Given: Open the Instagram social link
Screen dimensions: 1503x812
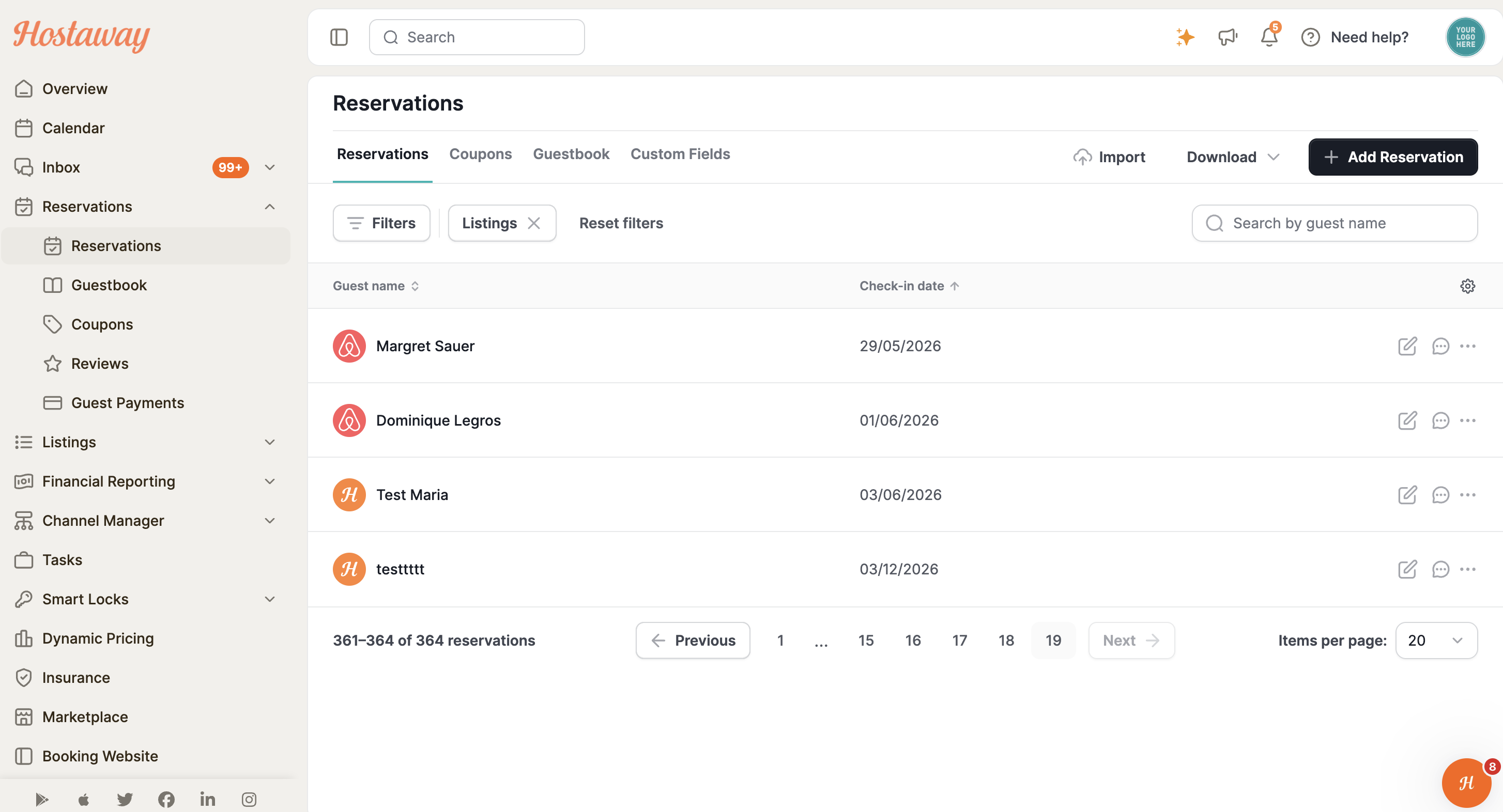Looking at the screenshot, I should [x=249, y=799].
